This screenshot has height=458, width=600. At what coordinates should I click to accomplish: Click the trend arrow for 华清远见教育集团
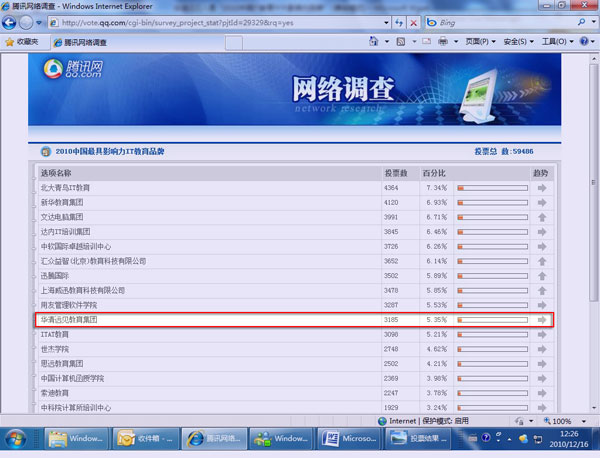(542, 320)
